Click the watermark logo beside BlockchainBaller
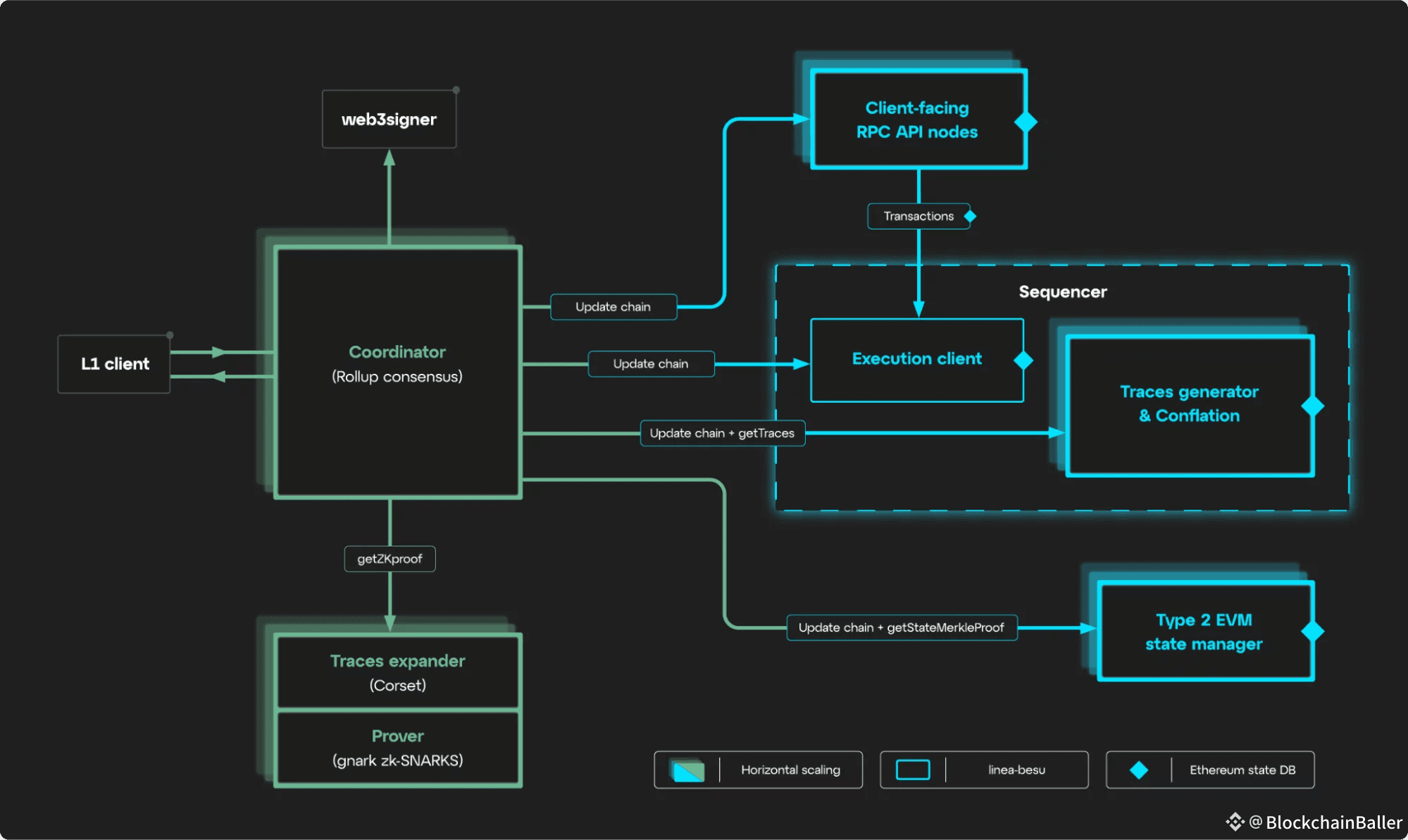The image size is (1408, 840). (x=1235, y=822)
